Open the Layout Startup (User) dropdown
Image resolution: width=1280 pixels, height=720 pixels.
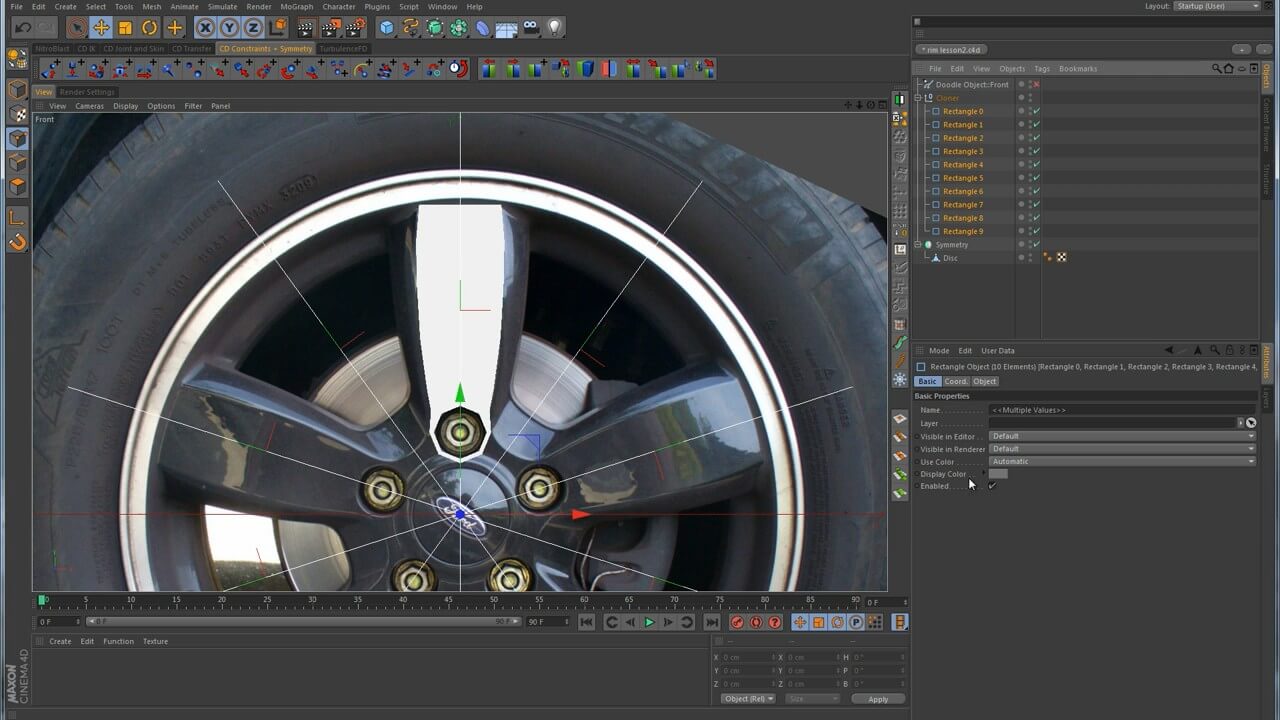1217,6
